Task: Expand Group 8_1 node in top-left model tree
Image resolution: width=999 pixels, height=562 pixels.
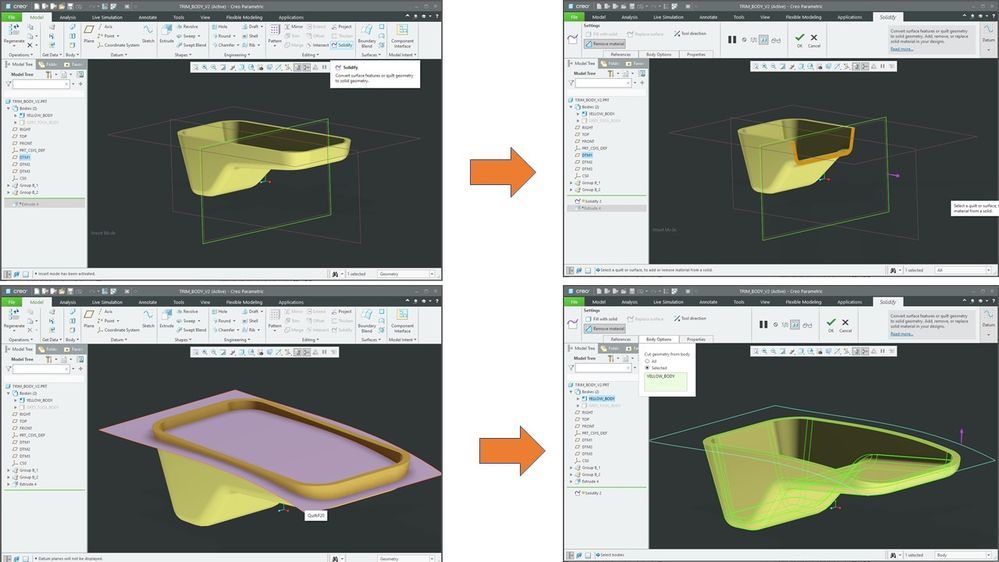Action: [9, 185]
